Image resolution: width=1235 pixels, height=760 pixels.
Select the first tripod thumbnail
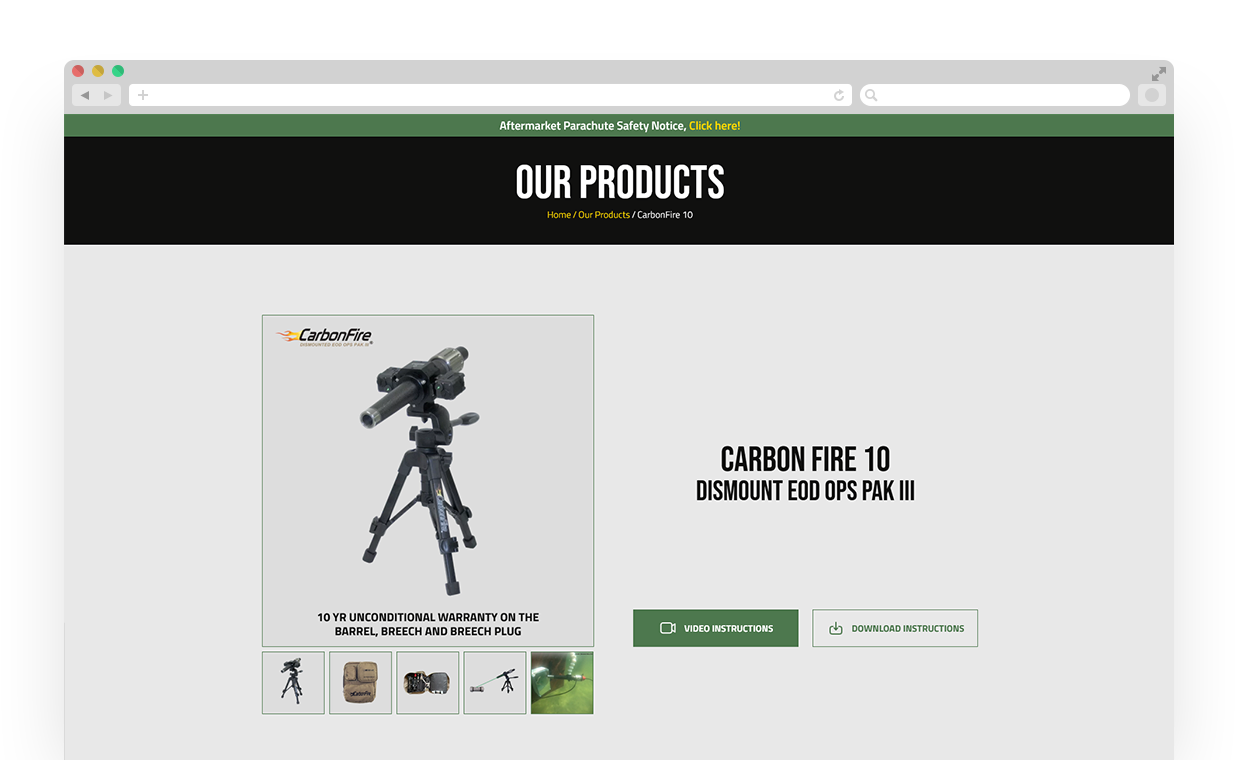tap(293, 683)
